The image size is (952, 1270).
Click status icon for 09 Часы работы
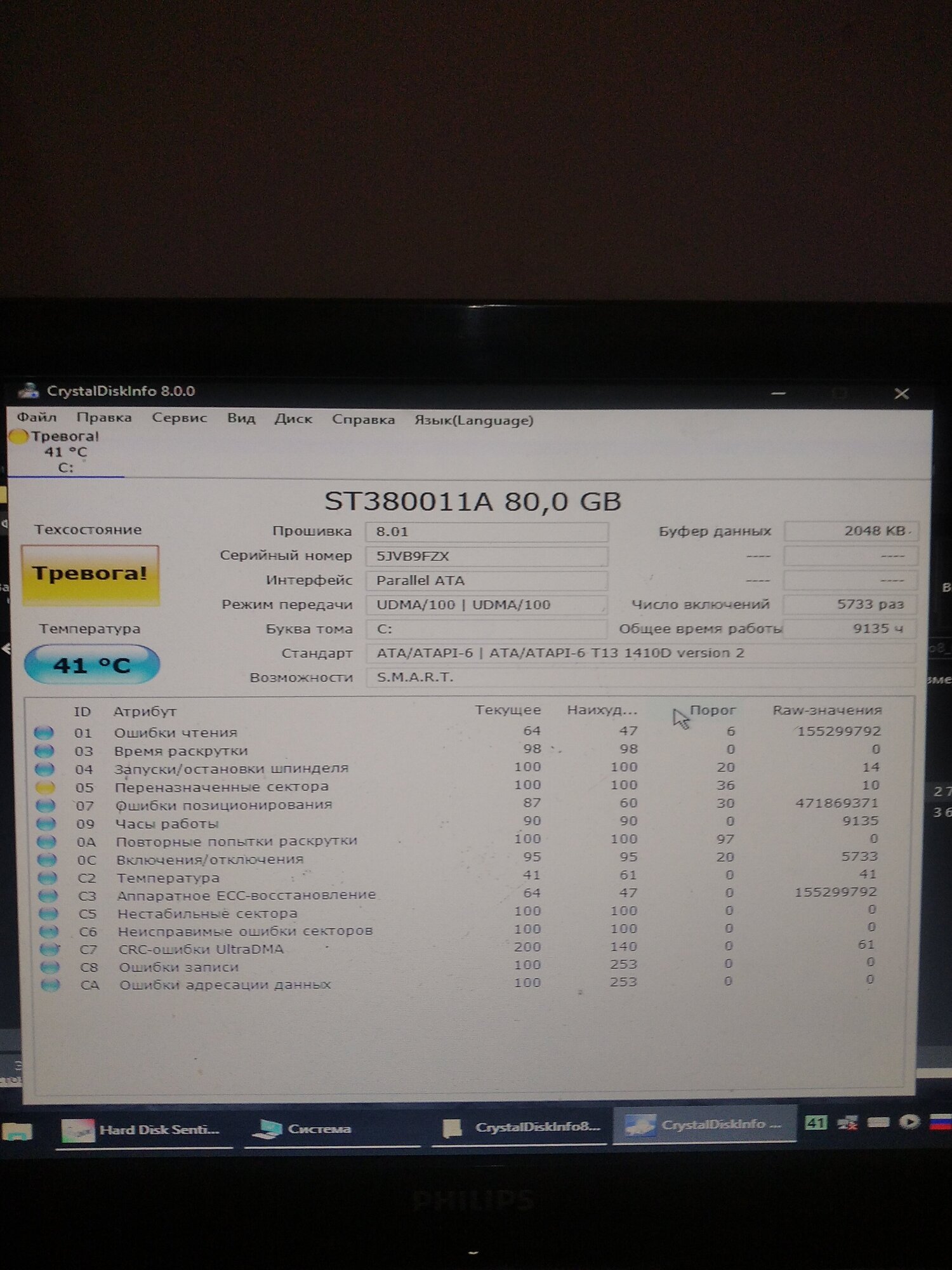(46, 824)
